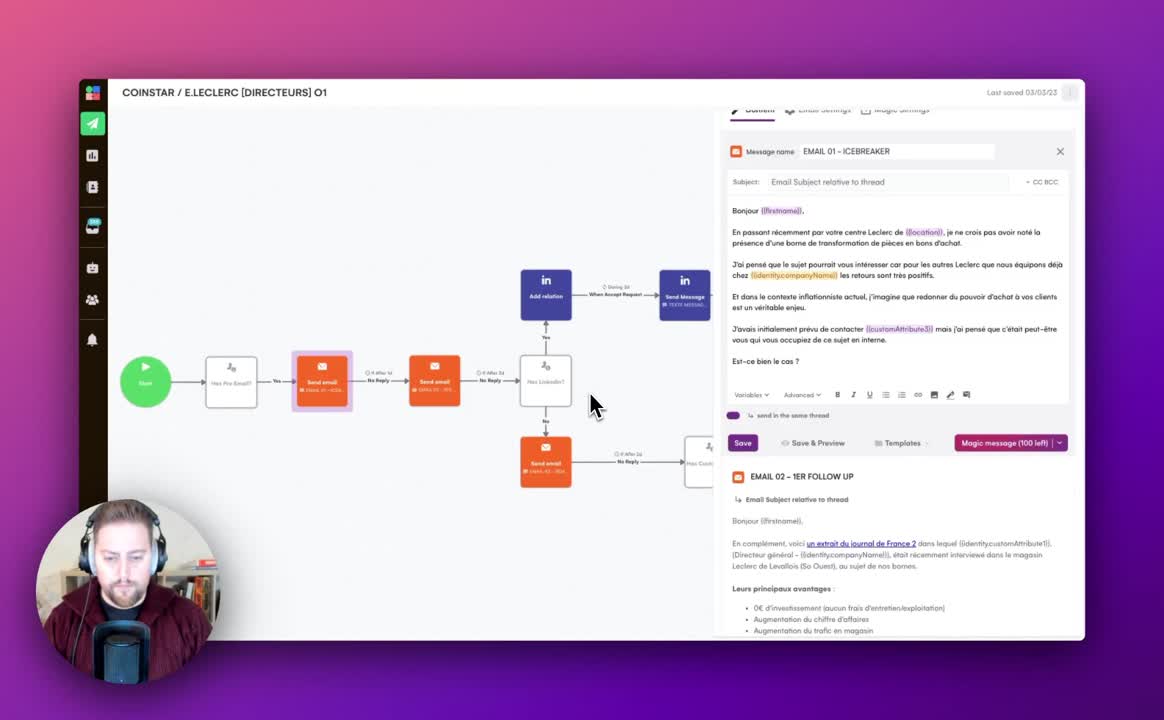Select the Send email node below Has LinkedIn
The image size is (1164, 720).
pos(546,462)
